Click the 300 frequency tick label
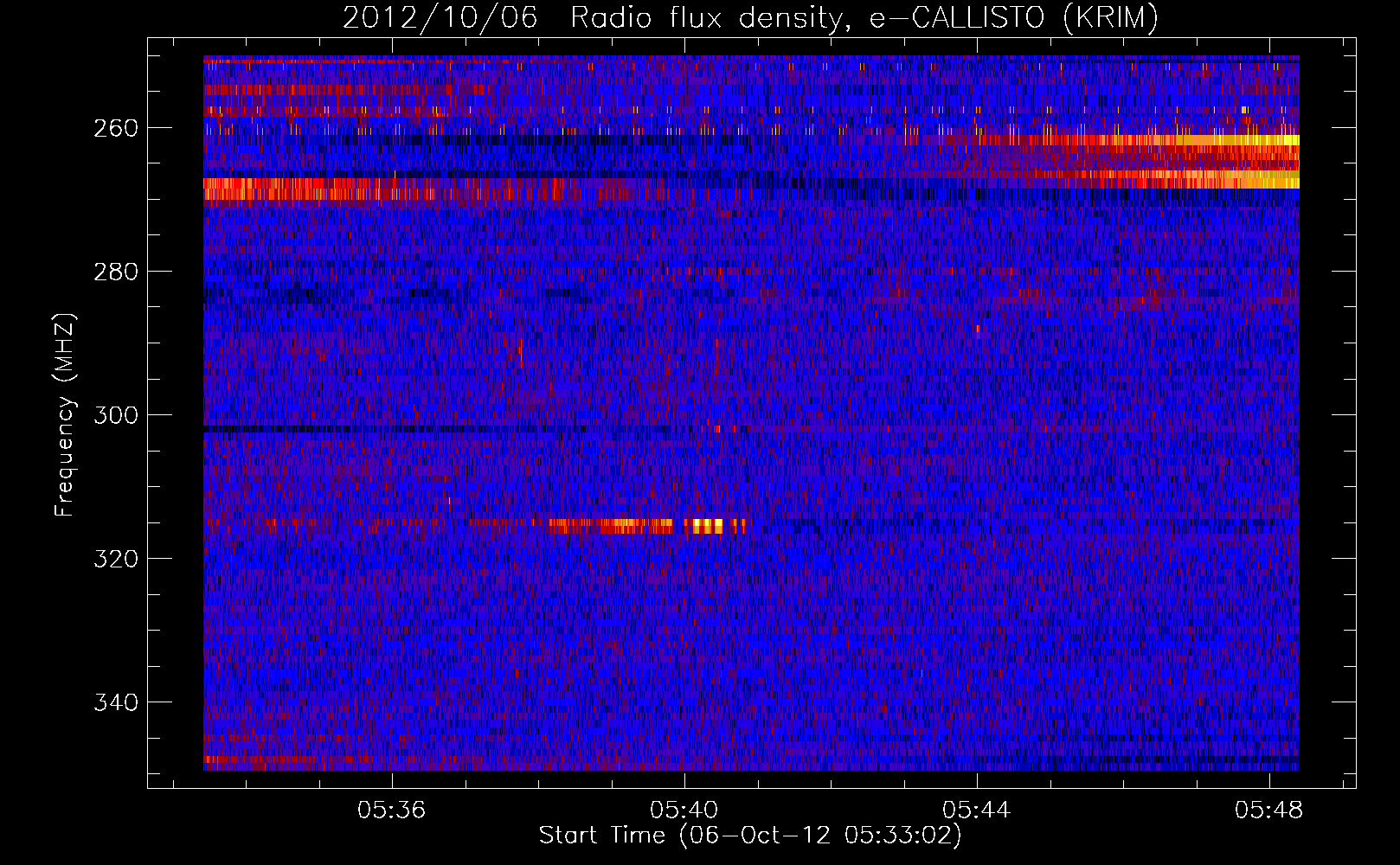The height and width of the screenshot is (865, 1400). (115, 415)
